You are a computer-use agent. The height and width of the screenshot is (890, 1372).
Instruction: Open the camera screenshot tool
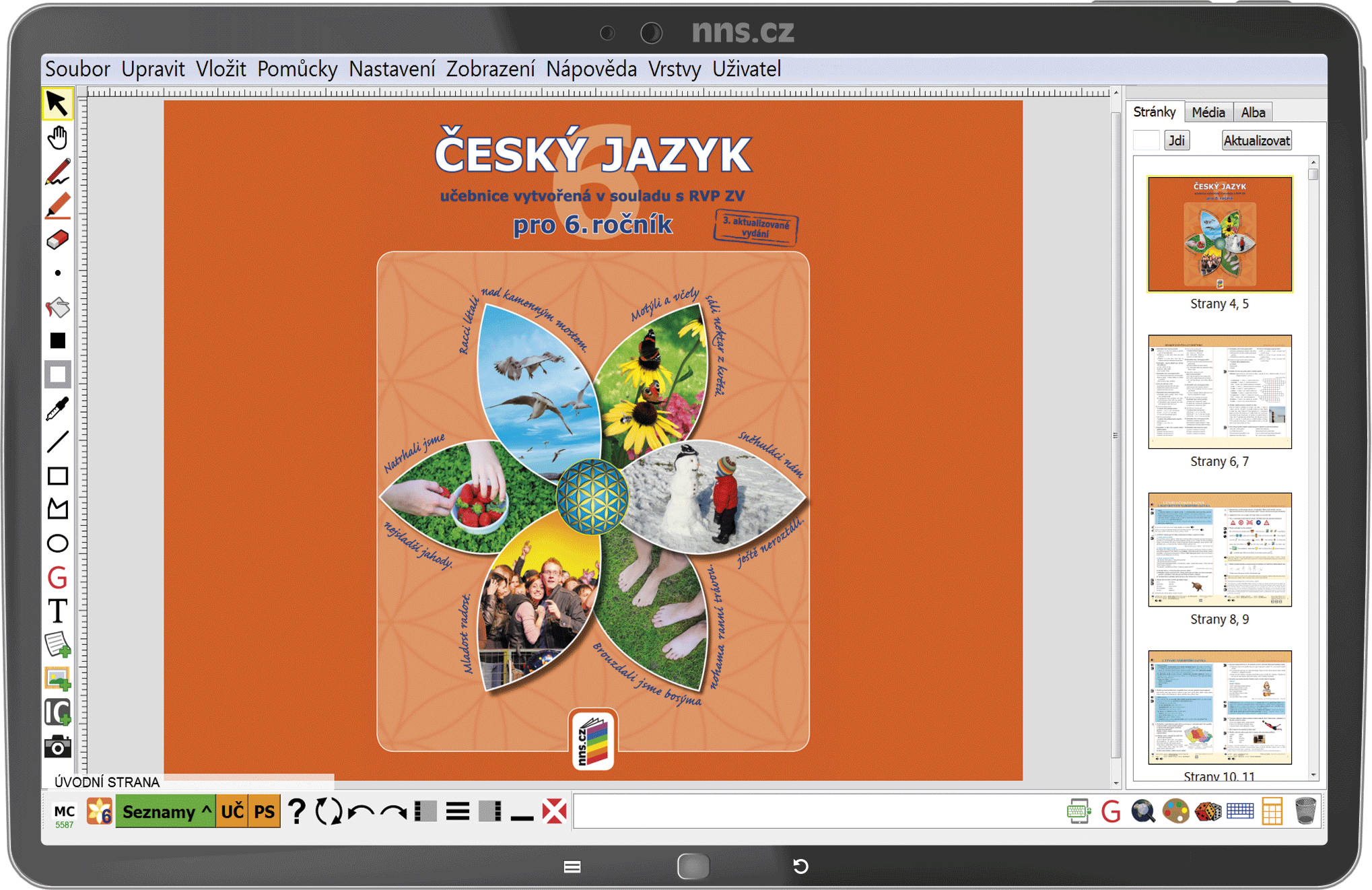[58, 747]
